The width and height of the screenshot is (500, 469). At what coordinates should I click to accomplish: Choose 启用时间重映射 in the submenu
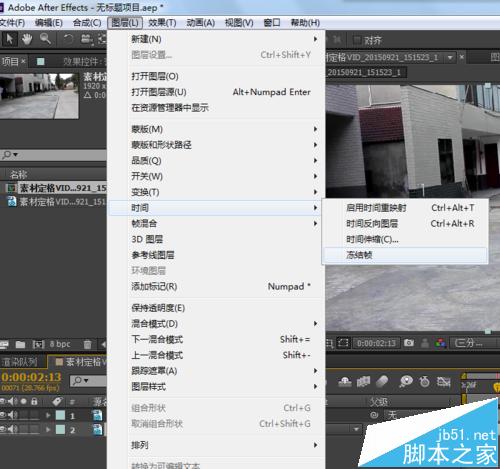coord(405,208)
